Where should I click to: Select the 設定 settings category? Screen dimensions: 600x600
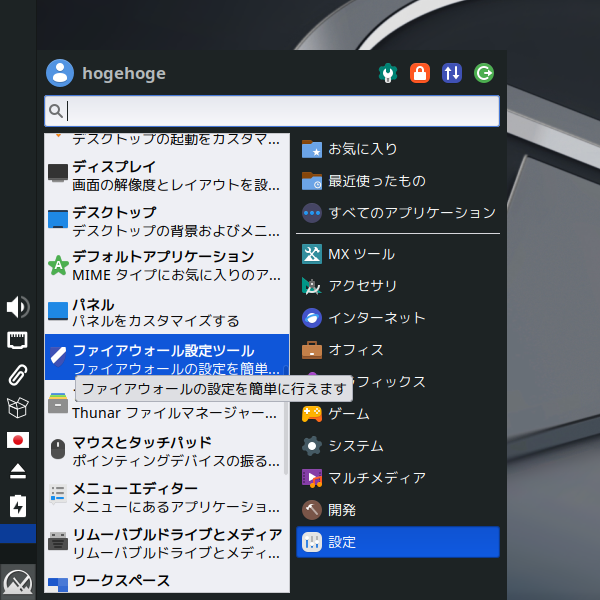point(398,542)
